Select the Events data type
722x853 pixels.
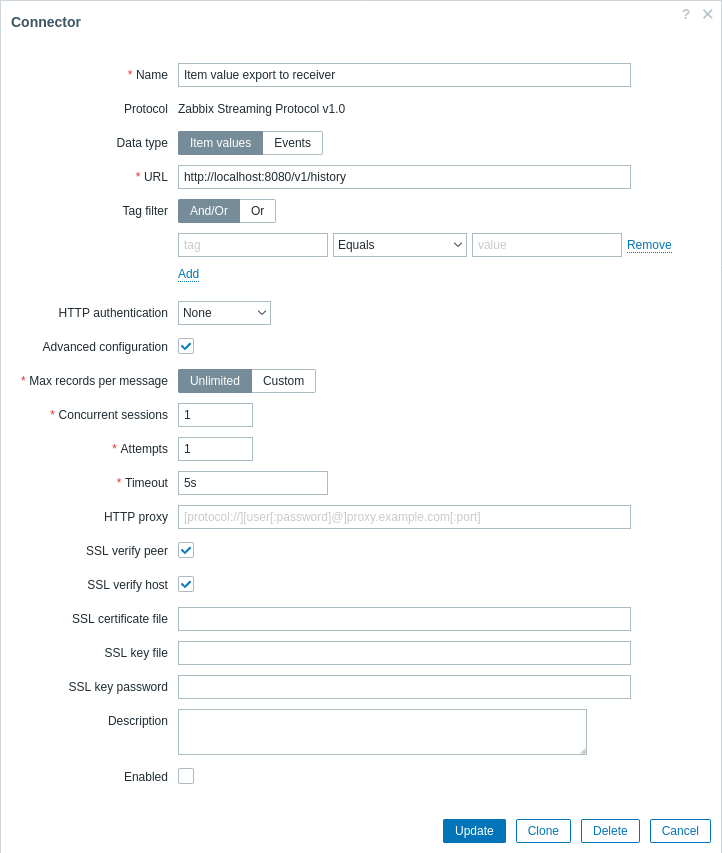click(x=293, y=143)
